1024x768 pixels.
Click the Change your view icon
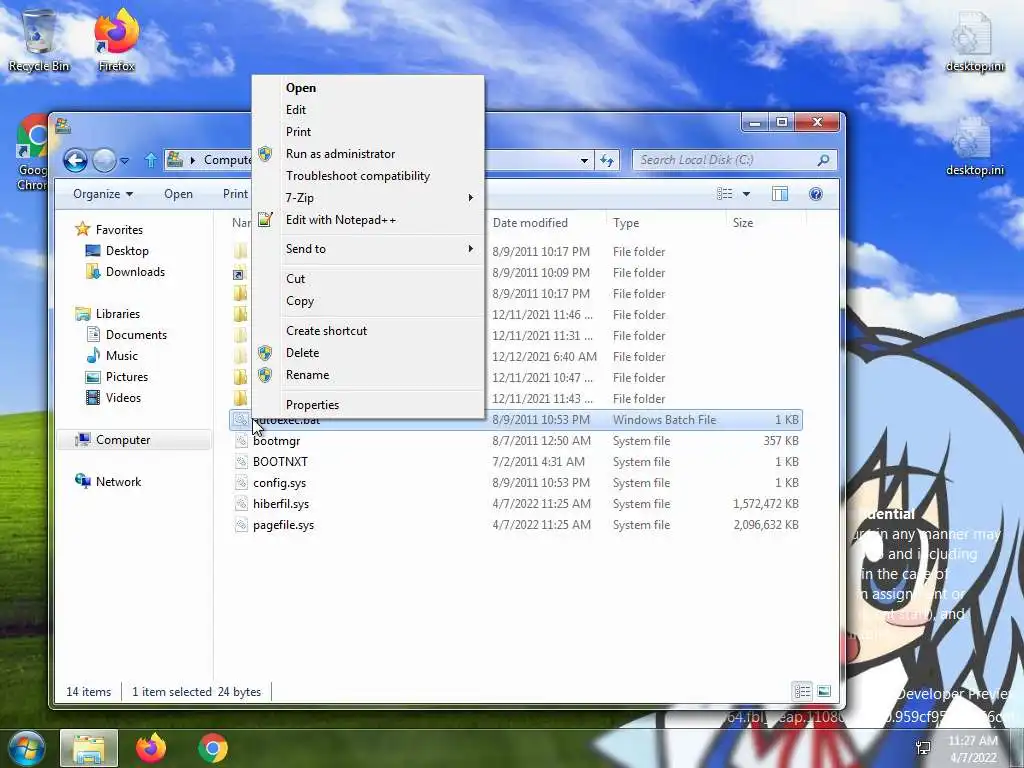(x=724, y=194)
